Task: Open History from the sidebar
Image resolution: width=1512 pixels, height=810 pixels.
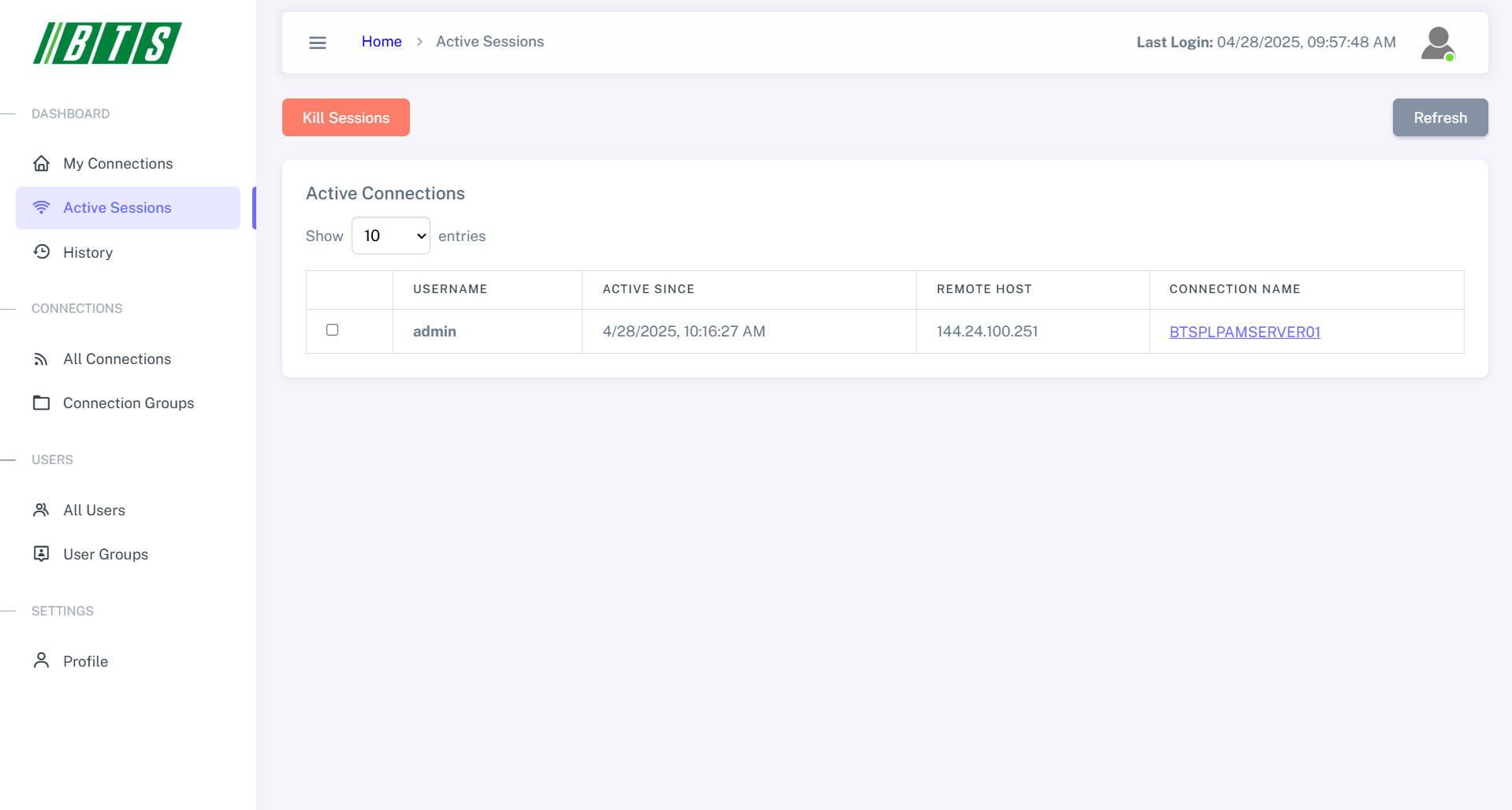Action: click(88, 252)
